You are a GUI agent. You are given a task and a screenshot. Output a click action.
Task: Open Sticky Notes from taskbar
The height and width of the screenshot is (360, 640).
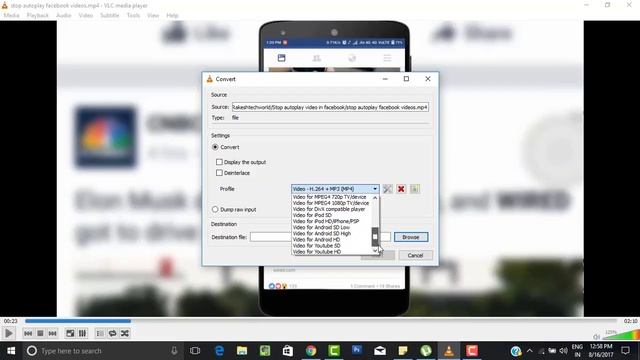pos(403,351)
